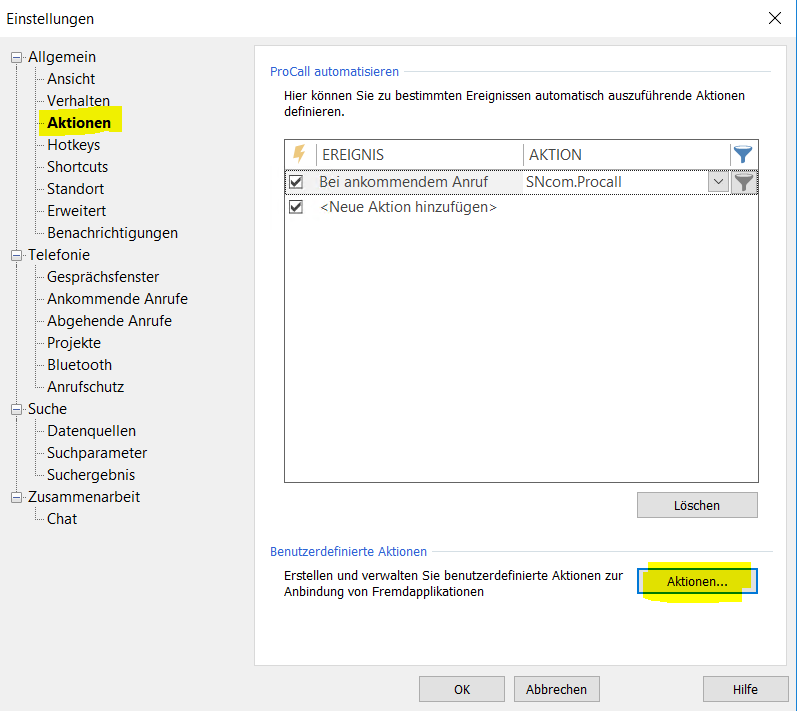Image resolution: width=797 pixels, height=711 pixels.
Task: Click the blue filter icon in header
Action: point(743,154)
